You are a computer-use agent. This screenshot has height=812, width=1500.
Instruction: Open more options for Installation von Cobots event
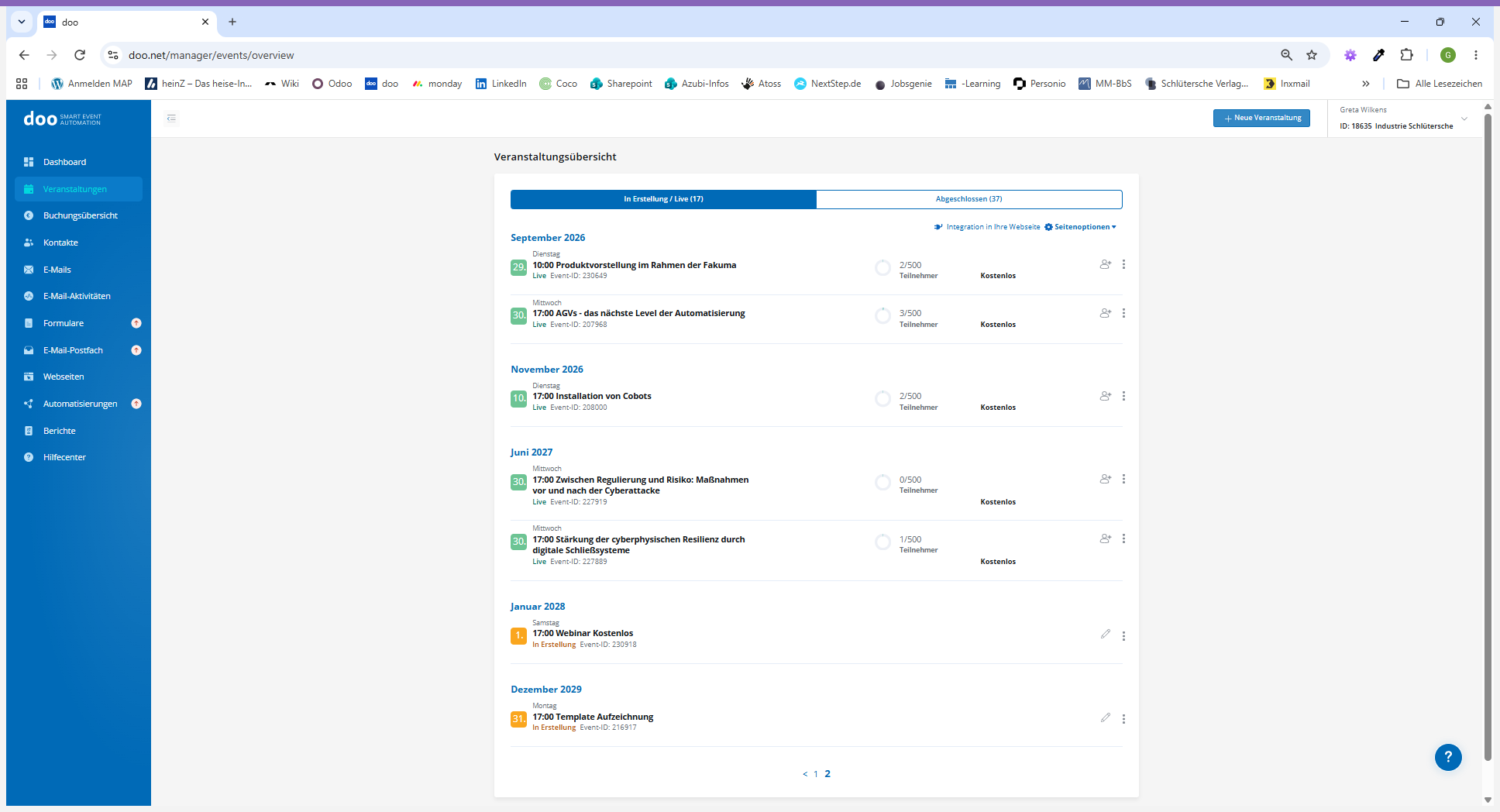pyautogui.click(x=1123, y=396)
